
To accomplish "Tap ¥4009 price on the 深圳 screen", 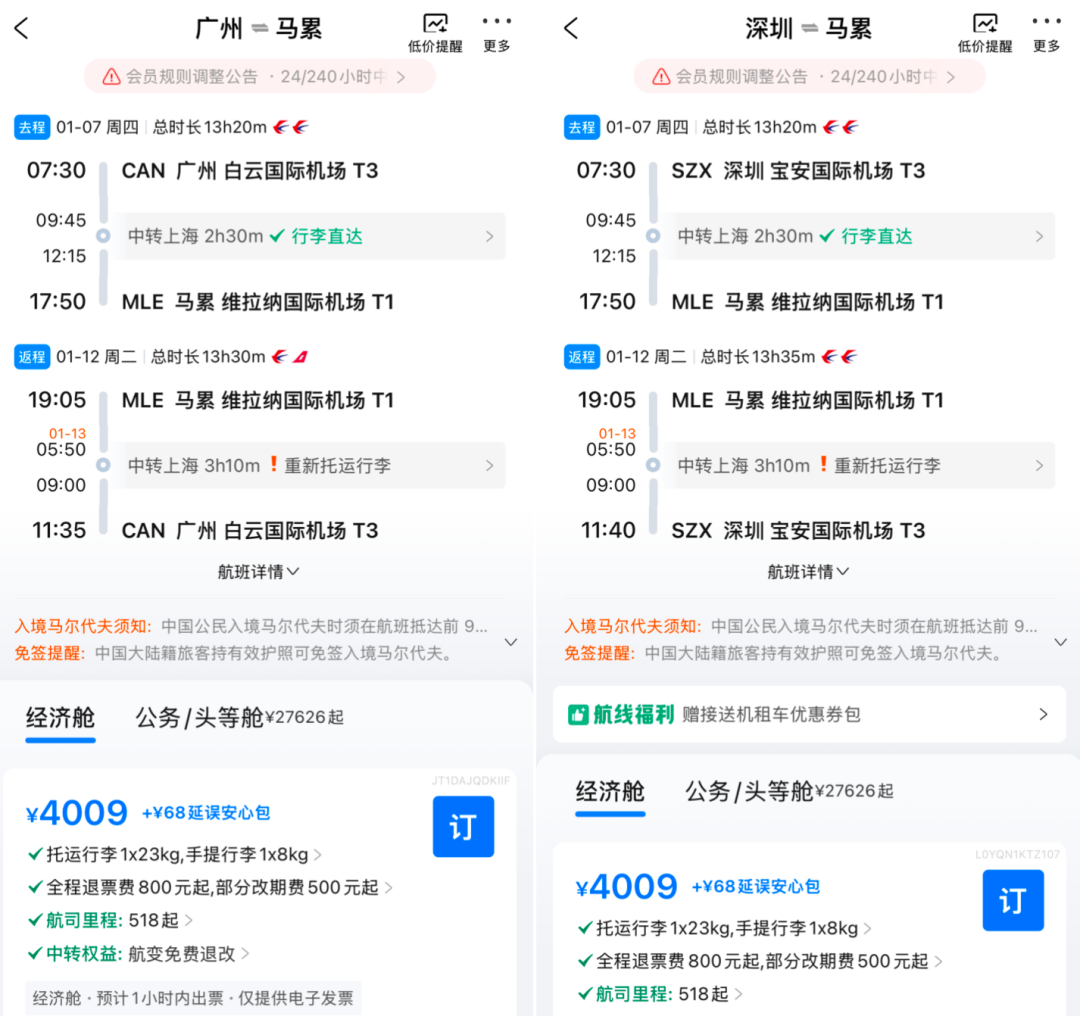I will click(626, 887).
